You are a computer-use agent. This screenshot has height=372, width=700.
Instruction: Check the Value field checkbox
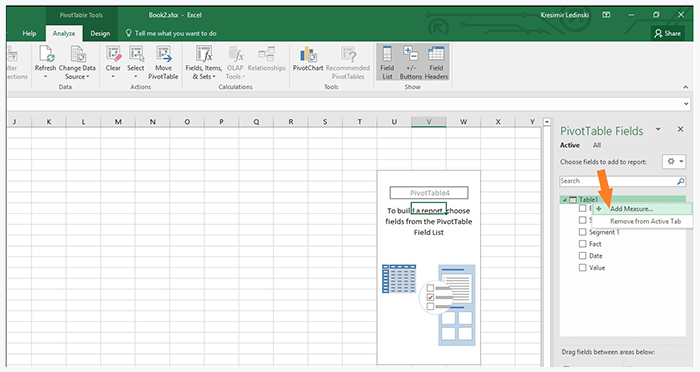pos(582,268)
